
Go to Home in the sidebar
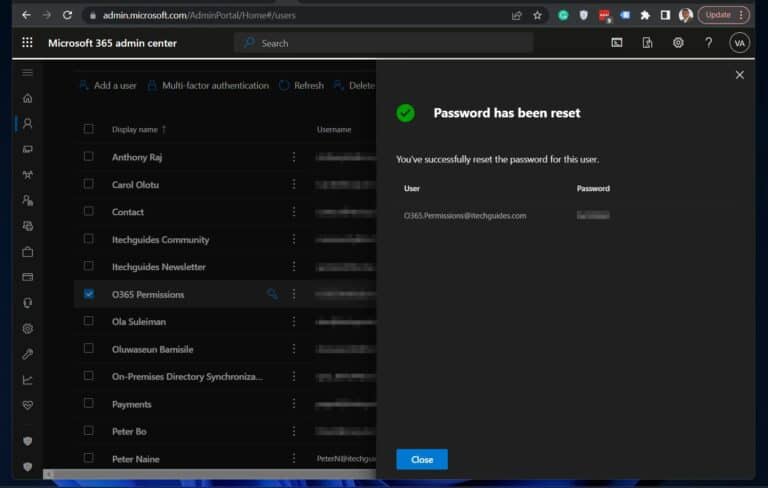[x=27, y=98]
